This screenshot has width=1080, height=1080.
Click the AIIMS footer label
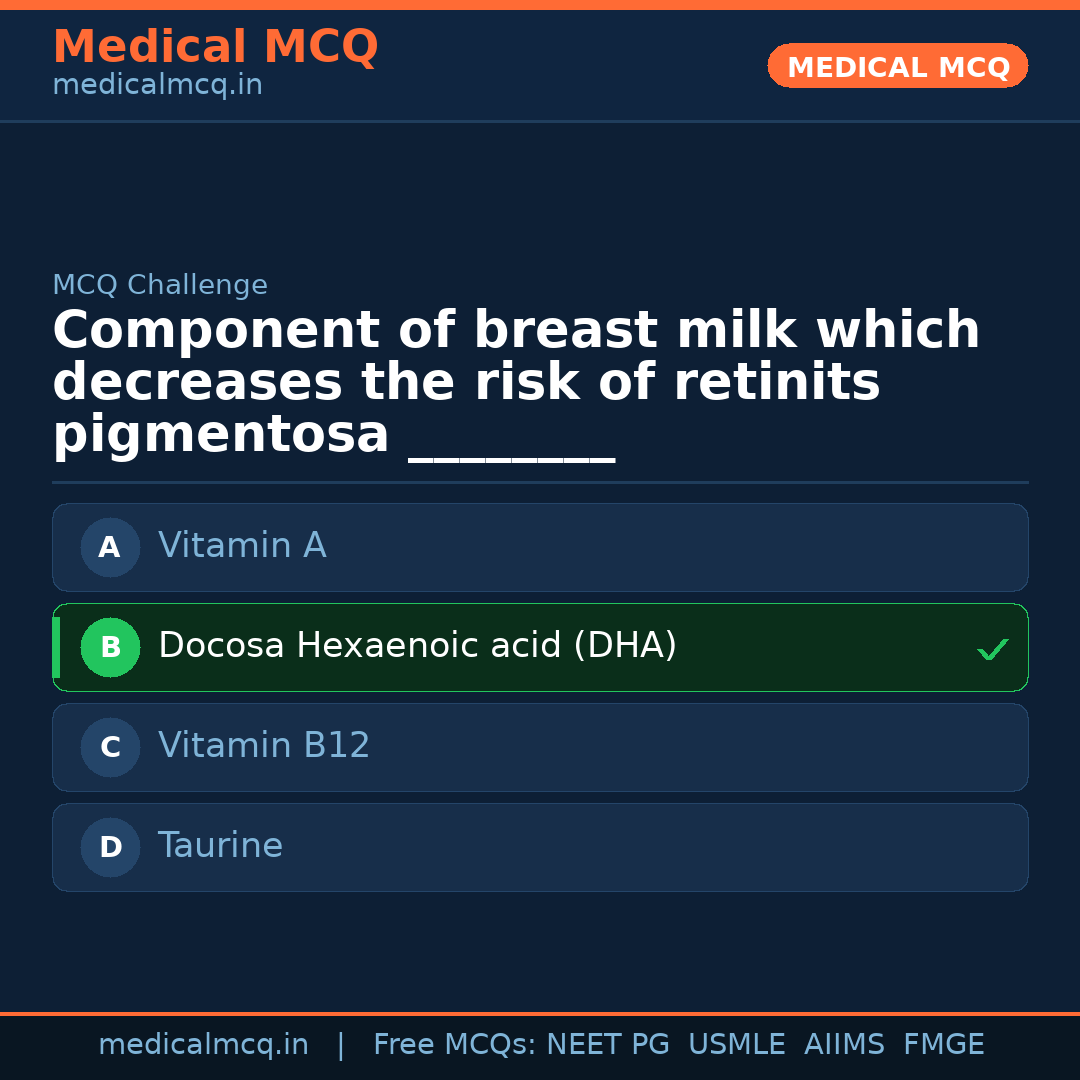click(x=844, y=1045)
